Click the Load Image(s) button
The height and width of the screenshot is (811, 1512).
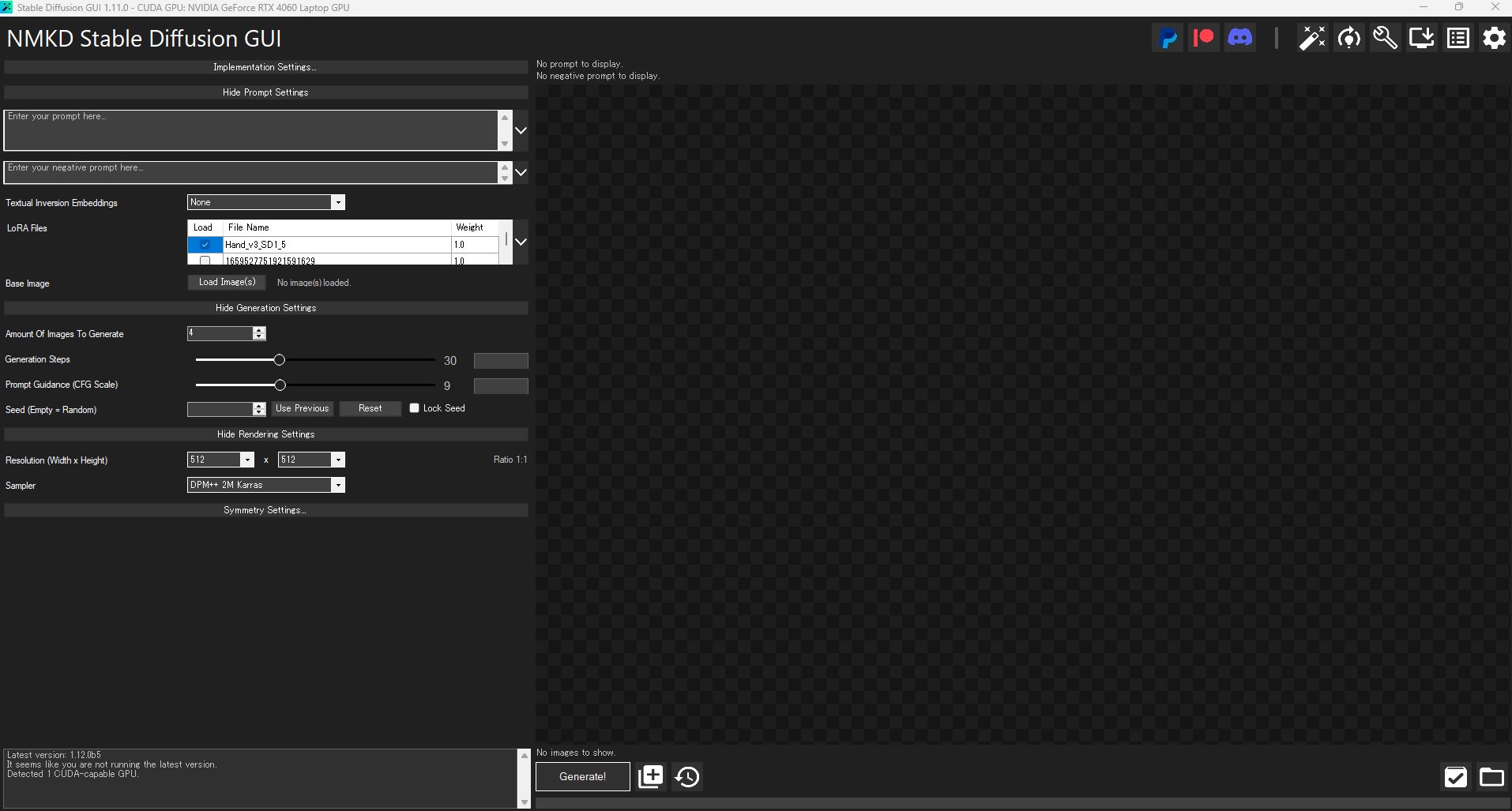click(227, 282)
